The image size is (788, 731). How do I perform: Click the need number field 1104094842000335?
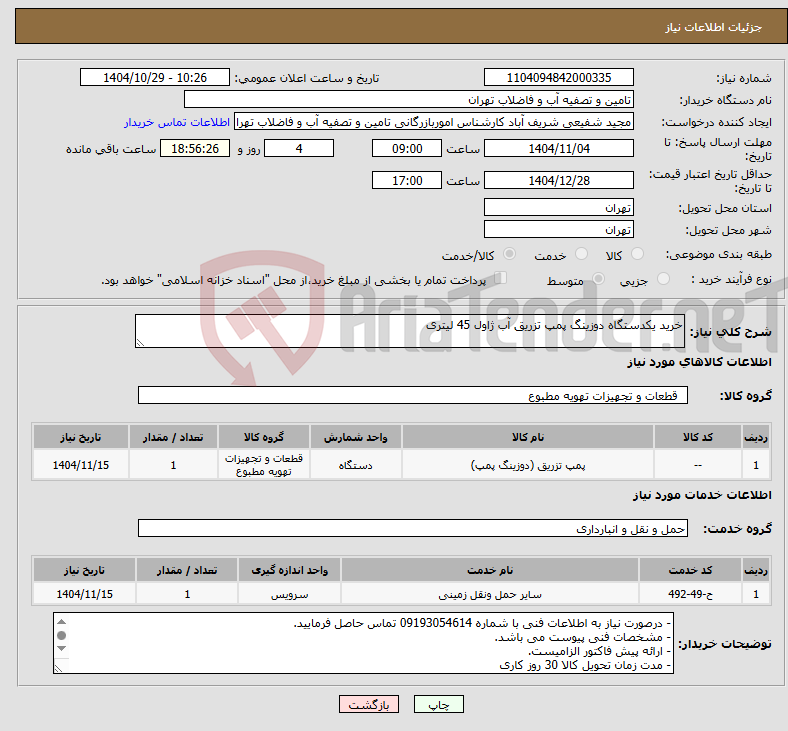558,77
